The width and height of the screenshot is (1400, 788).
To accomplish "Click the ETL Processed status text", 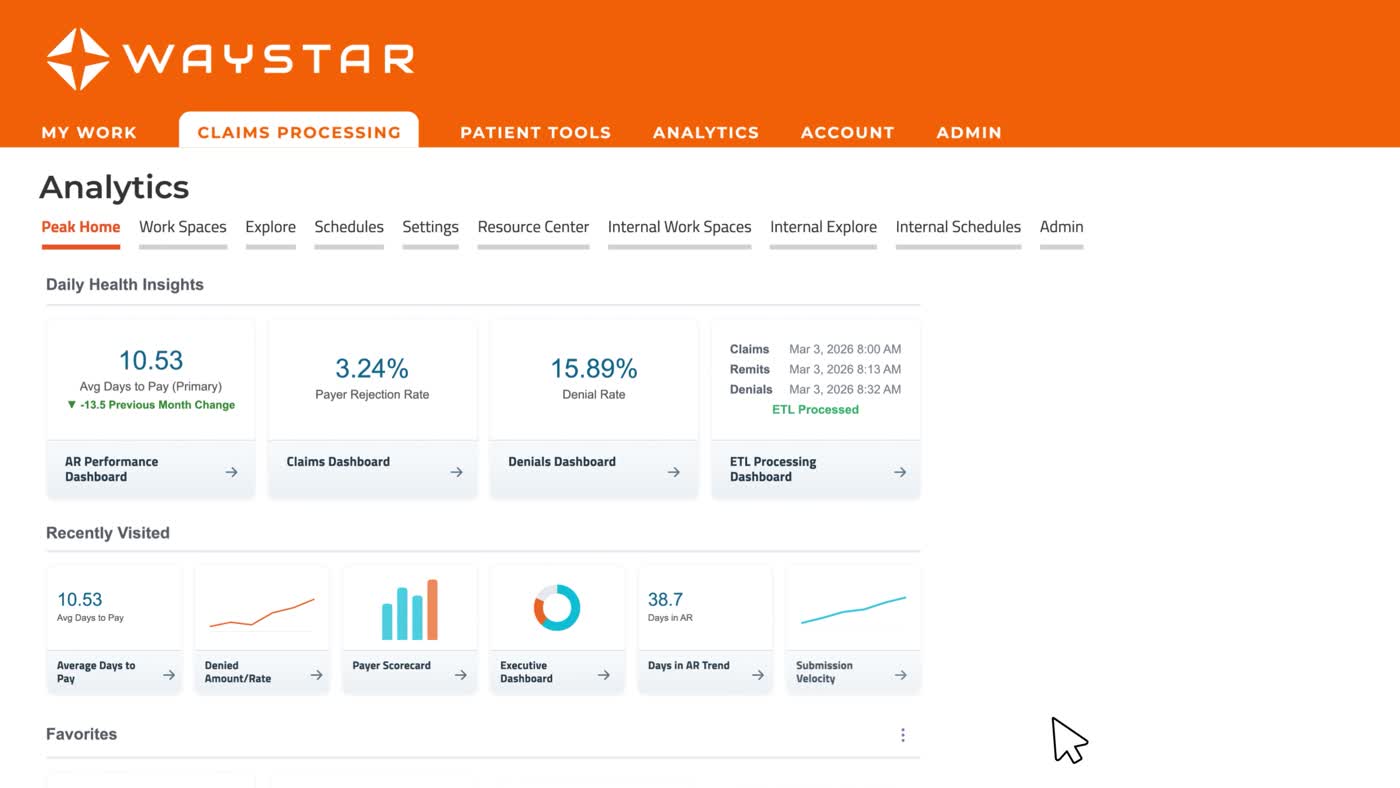I will coord(815,409).
